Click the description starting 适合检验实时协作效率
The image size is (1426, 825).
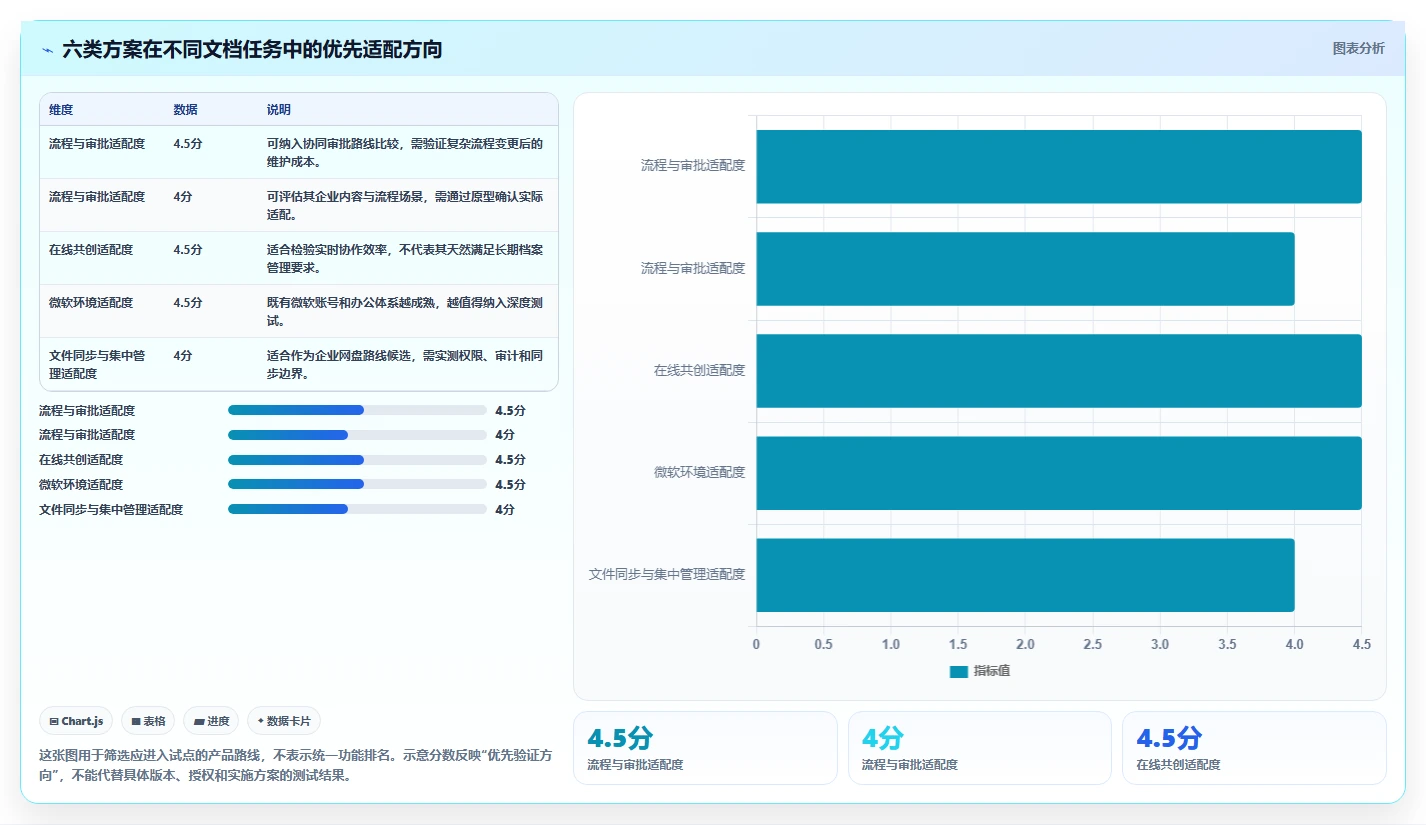[405, 259]
